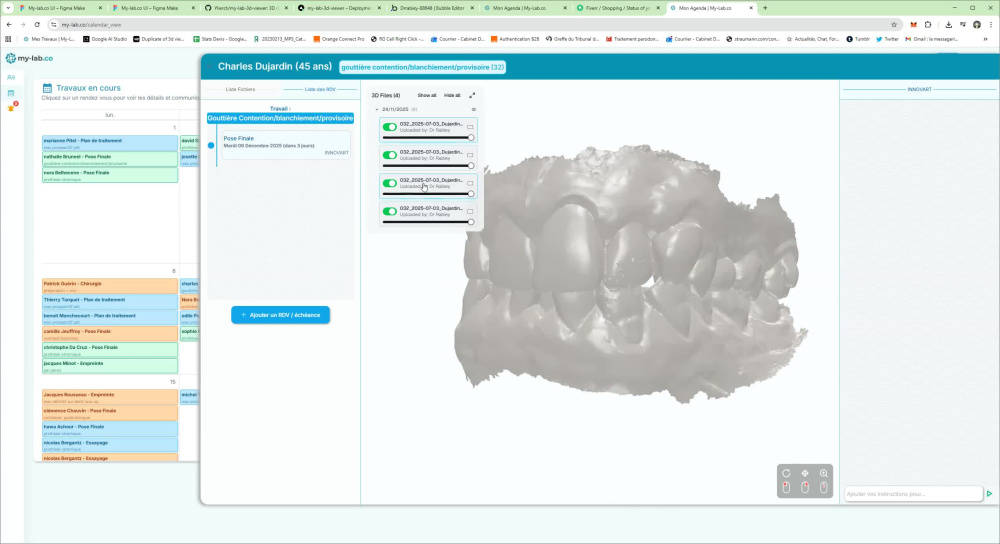Open the Google AI Studio bookmark

105,39
